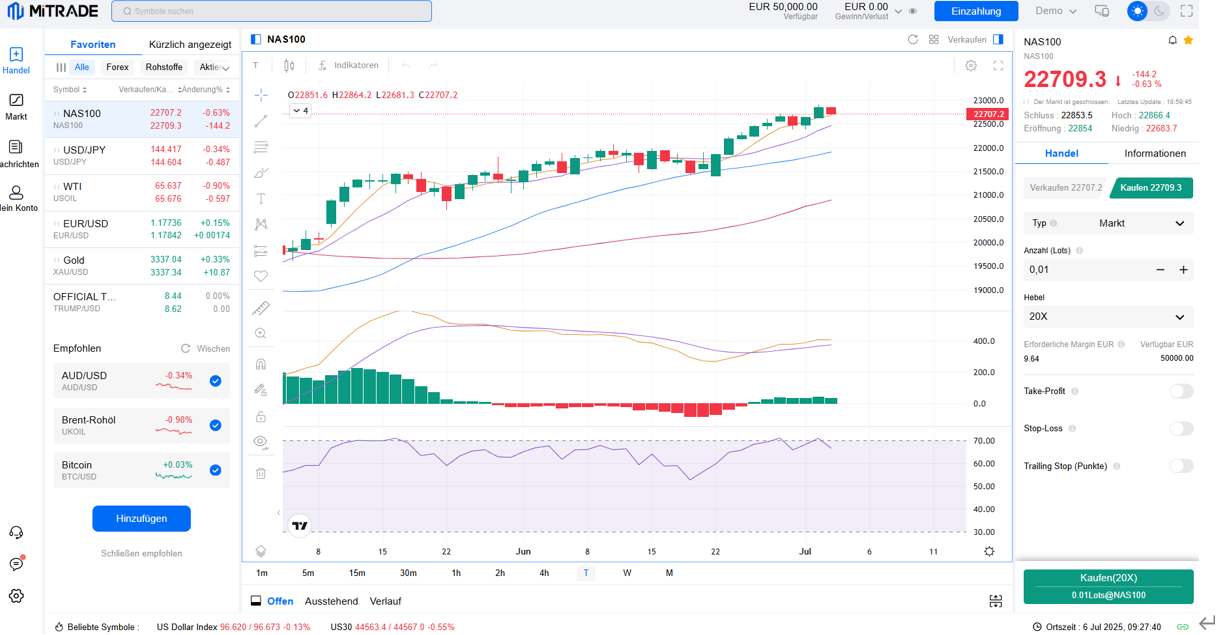Uncheck the Bitcoin recommended checkbox
Screen dimensions: 1217x635
point(215,470)
